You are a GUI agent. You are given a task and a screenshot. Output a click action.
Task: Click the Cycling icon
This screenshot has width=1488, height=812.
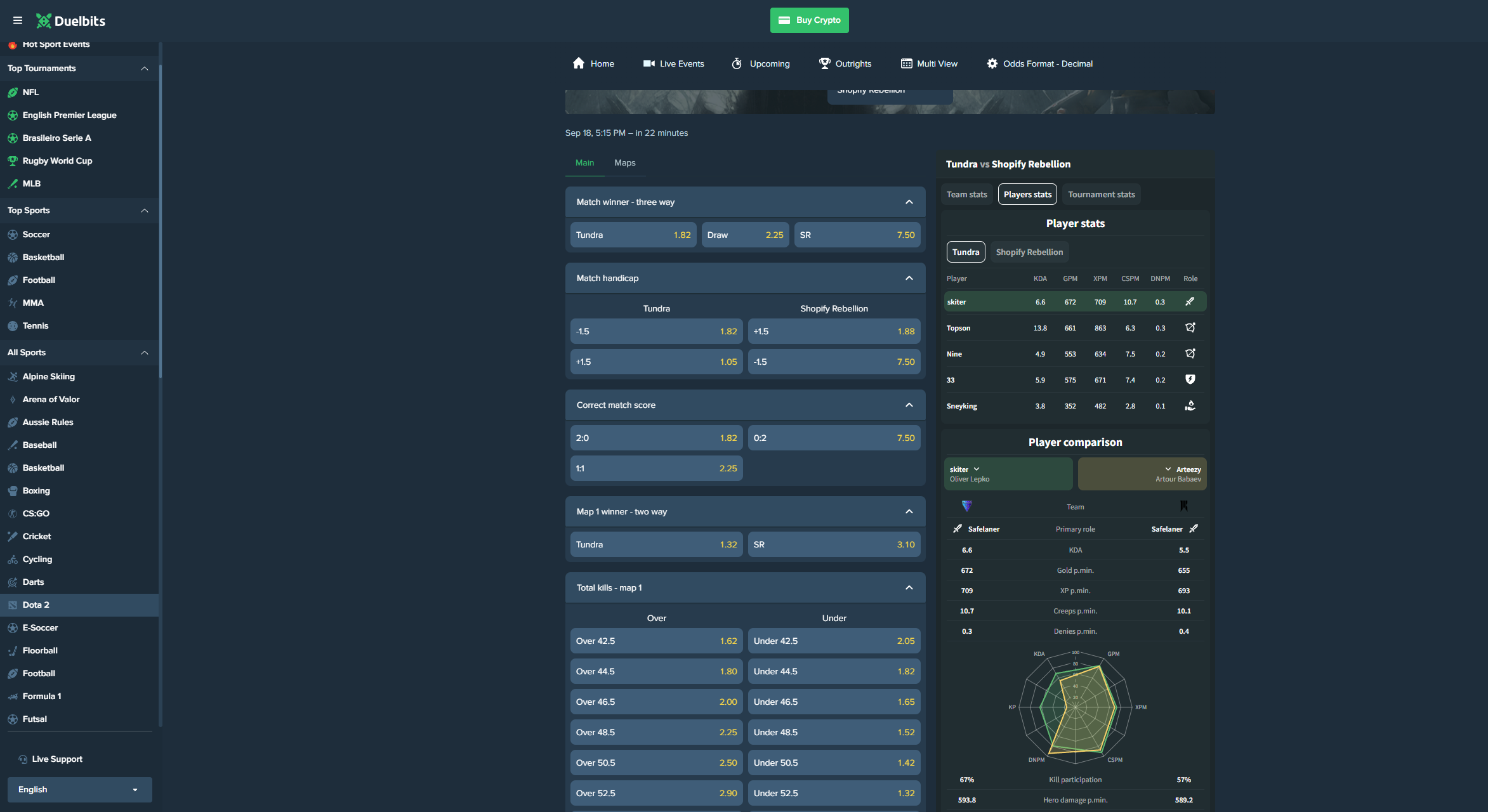13,560
